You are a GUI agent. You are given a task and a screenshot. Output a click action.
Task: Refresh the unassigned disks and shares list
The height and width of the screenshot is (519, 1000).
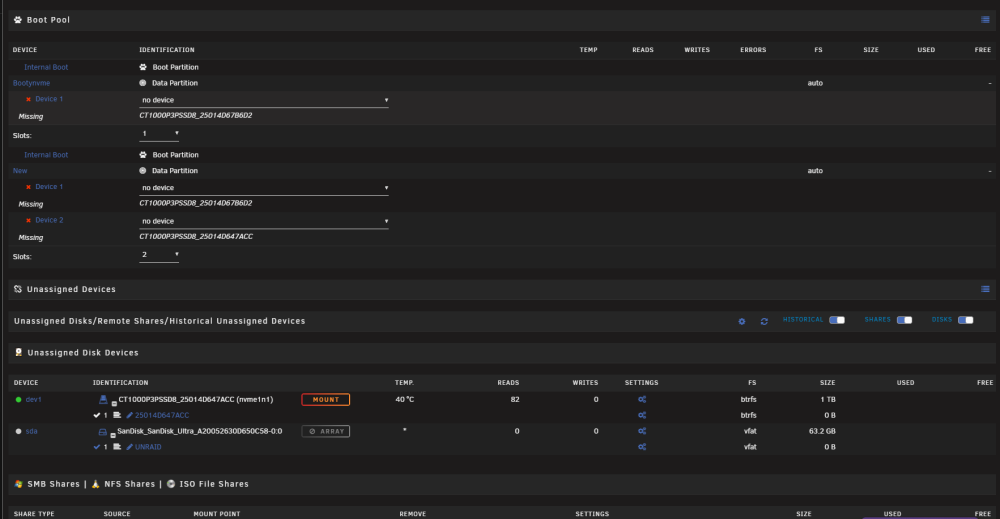(x=764, y=321)
